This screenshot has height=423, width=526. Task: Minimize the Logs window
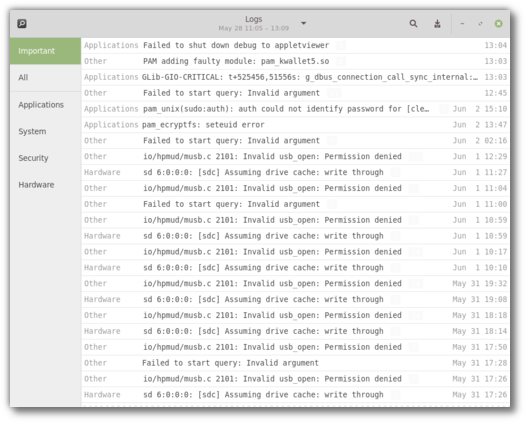click(x=462, y=23)
